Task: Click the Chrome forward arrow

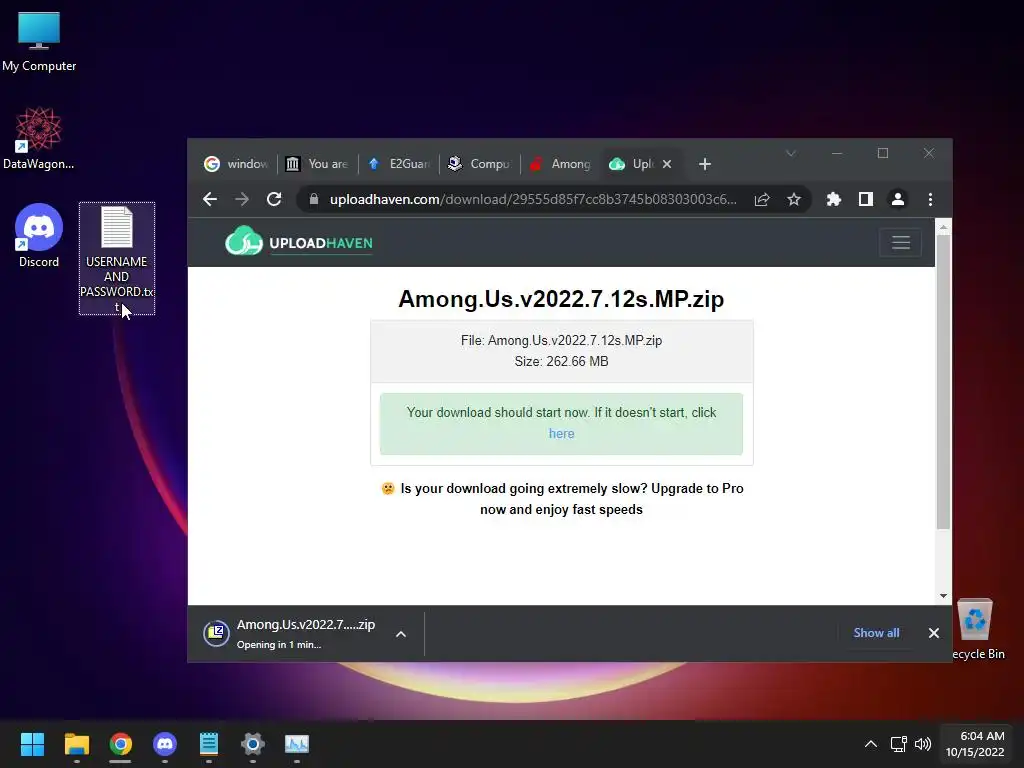Action: [242, 199]
